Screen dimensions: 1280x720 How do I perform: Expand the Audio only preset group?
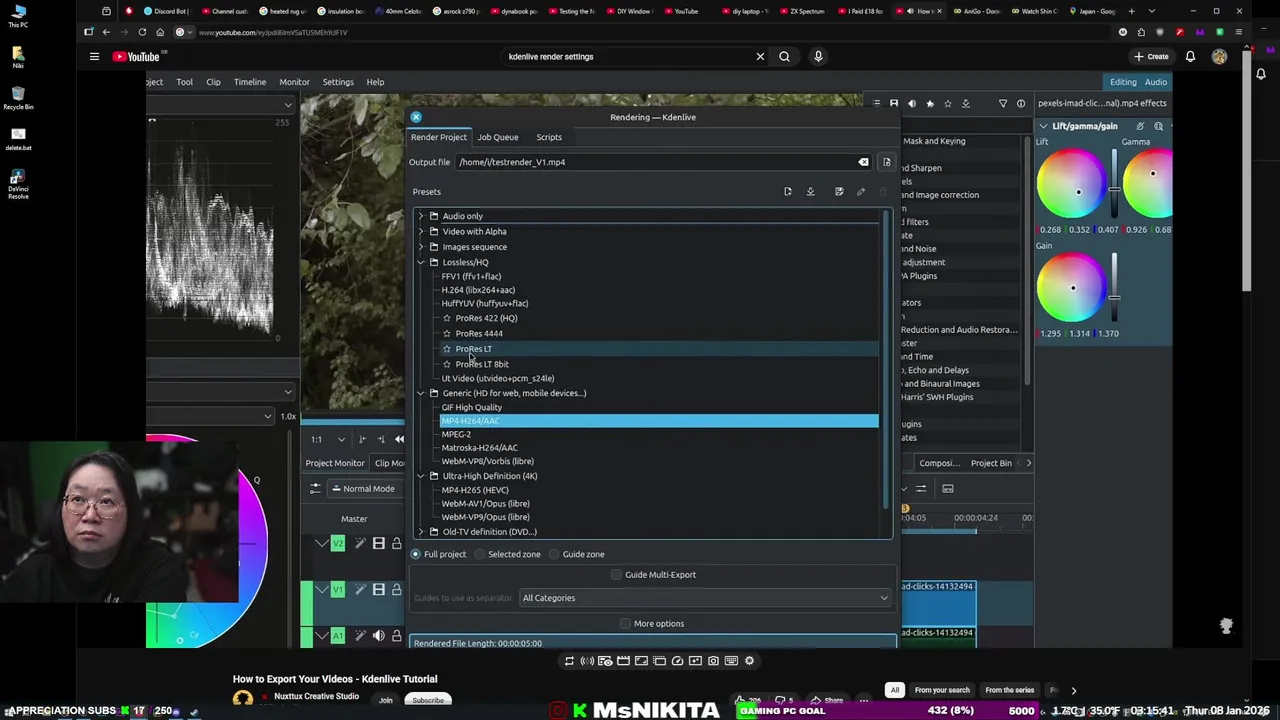421,216
